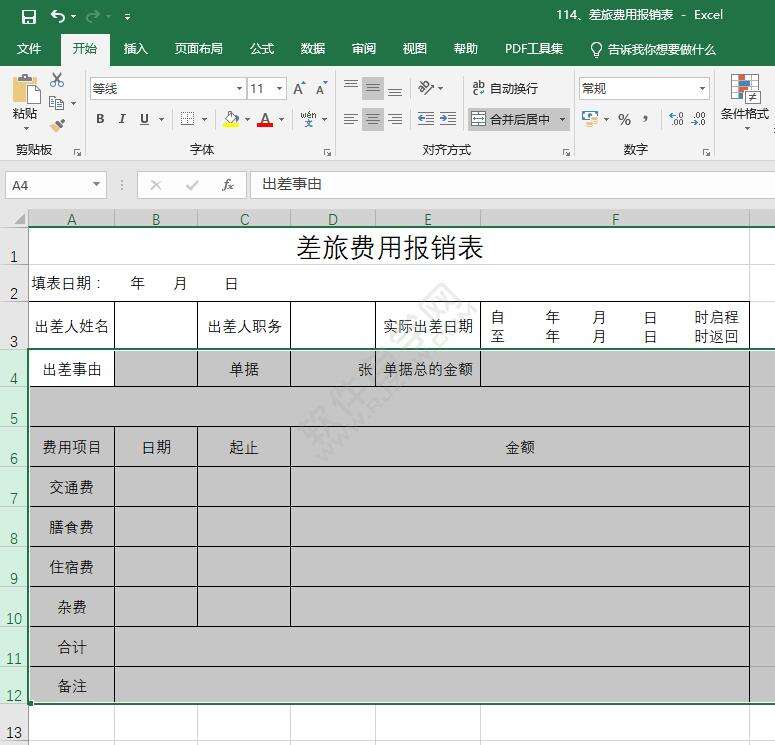Select the Format Painter brush
Screen dimensions: 775x745
[57, 125]
